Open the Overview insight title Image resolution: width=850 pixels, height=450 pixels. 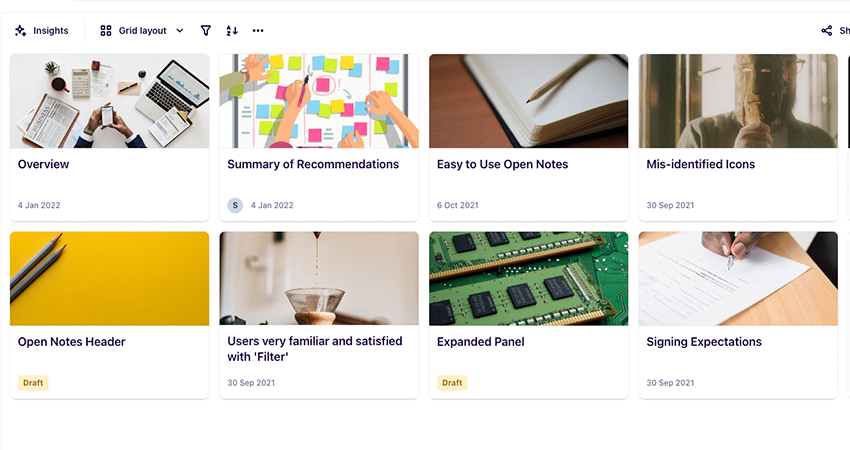[44, 164]
